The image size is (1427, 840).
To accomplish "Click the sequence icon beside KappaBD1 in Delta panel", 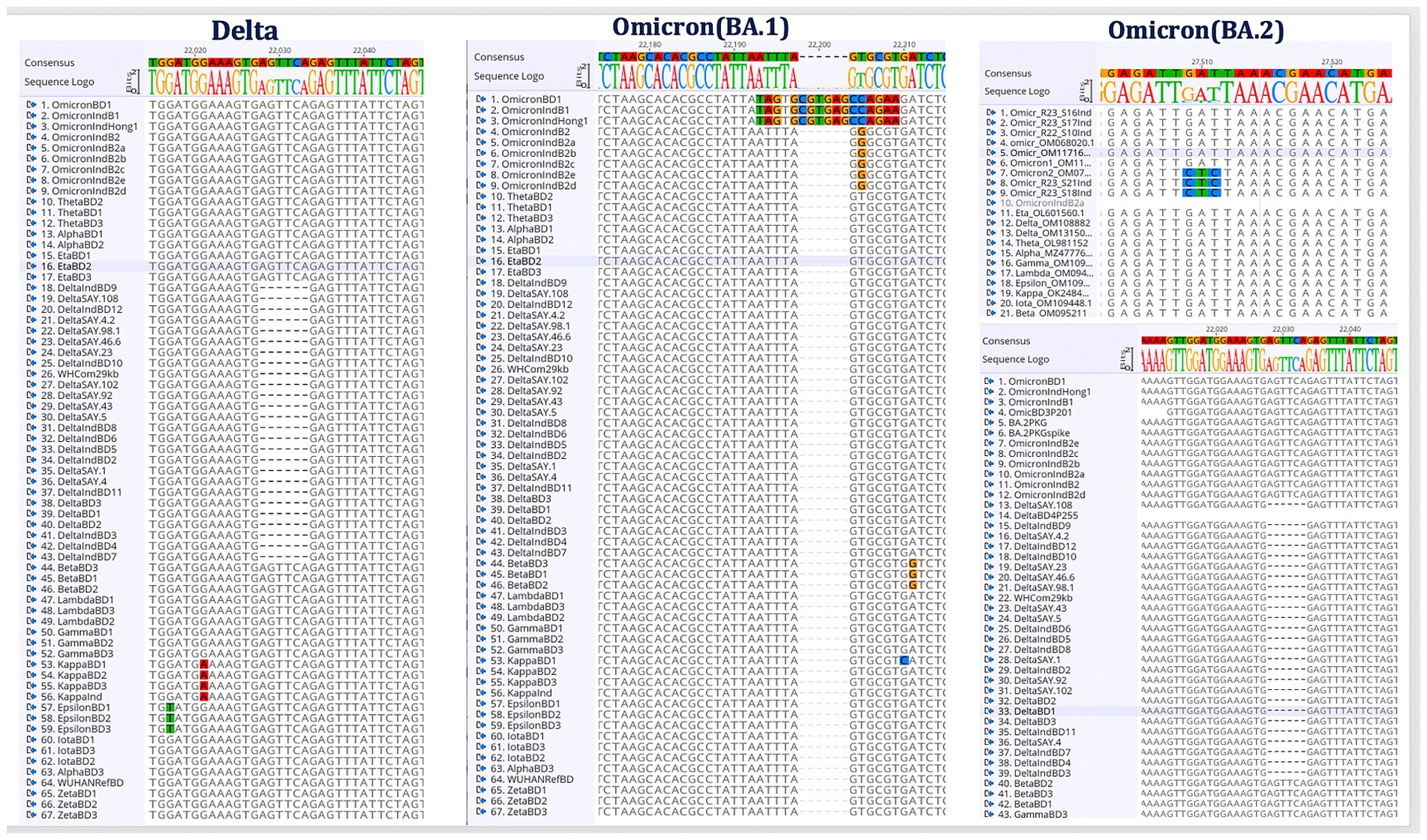I will pos(32,664).
